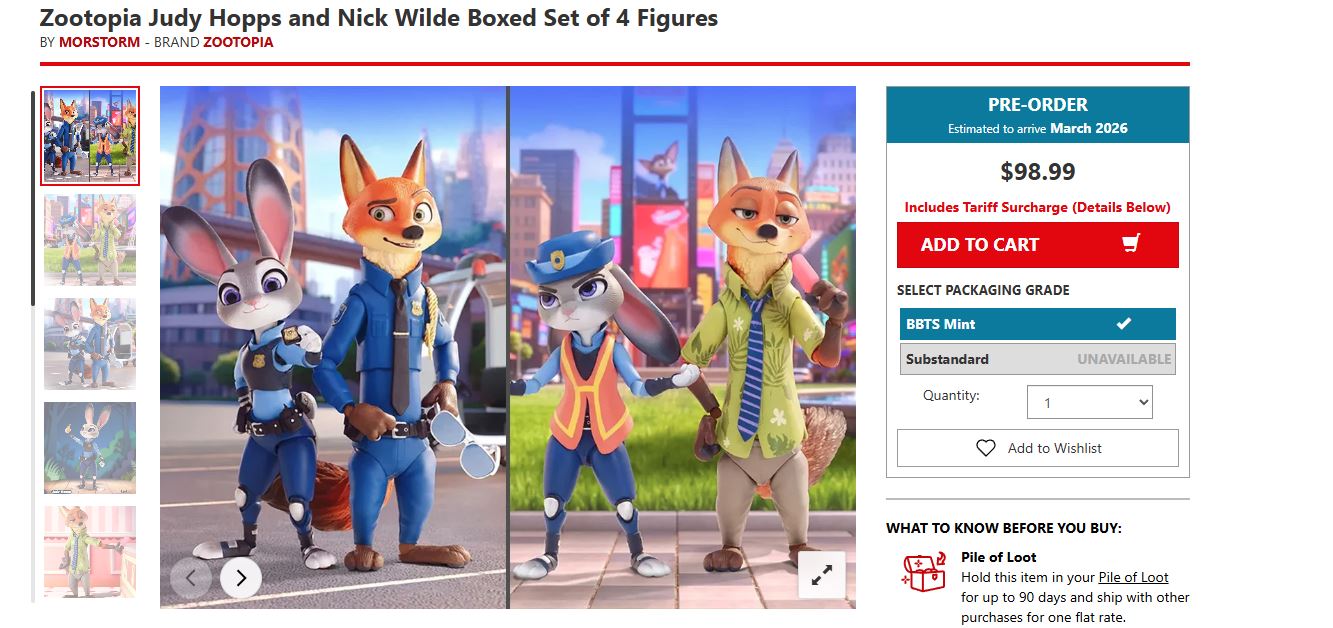Click the heart icon beside Add to Wishlist
This screenshot has height=628, width=1333.
click(x=986, y=448)
